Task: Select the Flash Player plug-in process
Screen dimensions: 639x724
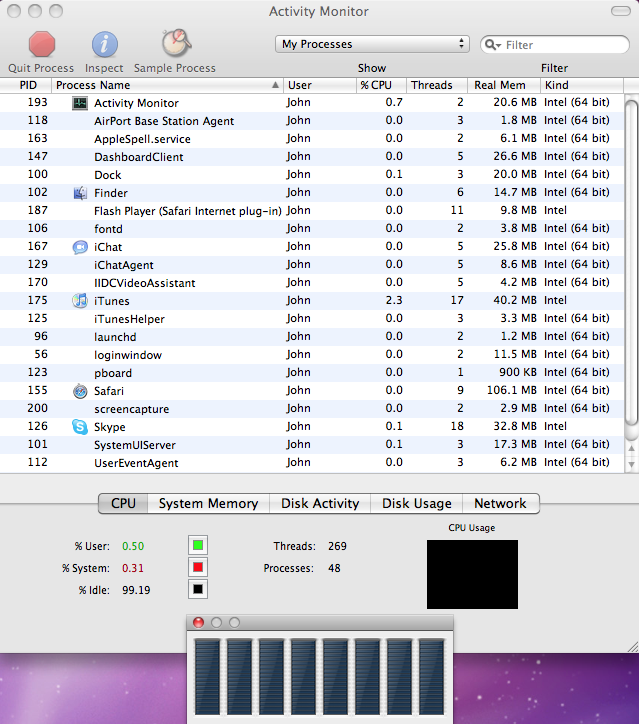Action: click(x=312, y=211)
